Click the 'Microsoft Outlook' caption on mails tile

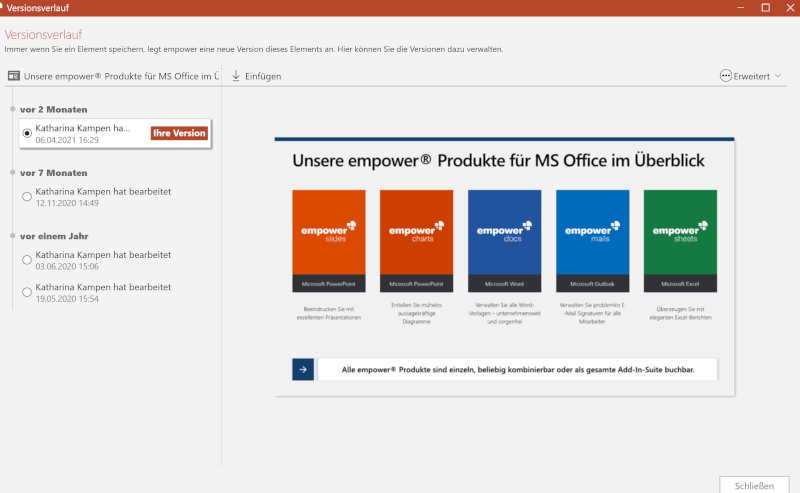592,284
